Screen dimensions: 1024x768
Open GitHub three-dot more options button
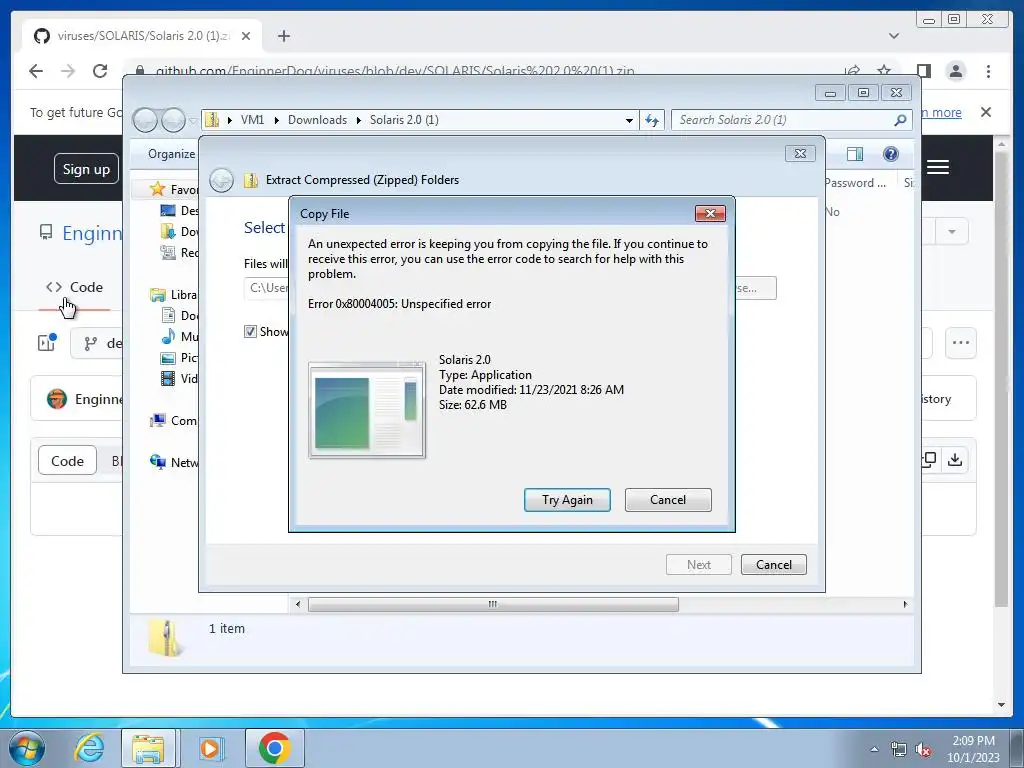pos(961,343)
